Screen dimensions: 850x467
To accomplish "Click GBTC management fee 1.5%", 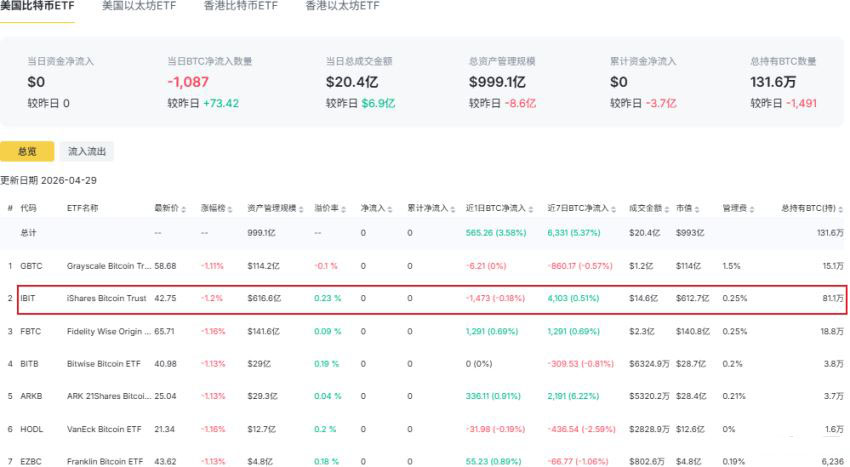I will tap(731, 266).
